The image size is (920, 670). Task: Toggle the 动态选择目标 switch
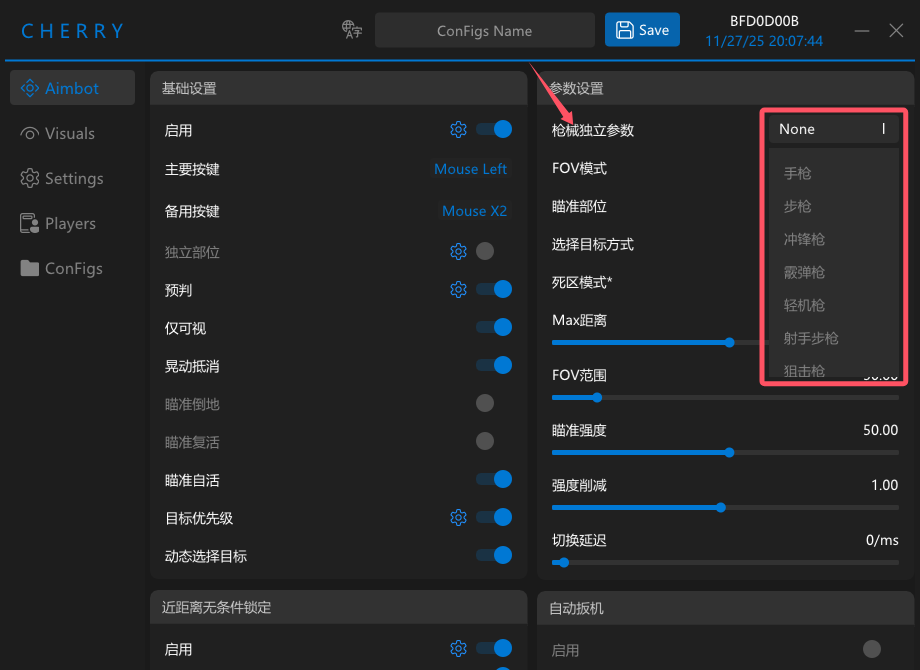pos(494,555)
